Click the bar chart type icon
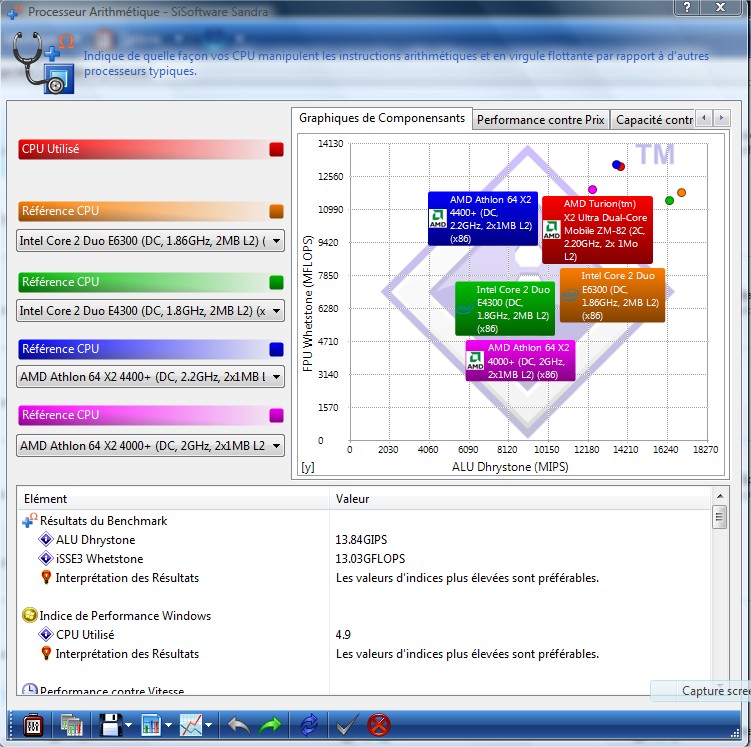The height and width of the screenshot is (747, 751). click(151, 725)
